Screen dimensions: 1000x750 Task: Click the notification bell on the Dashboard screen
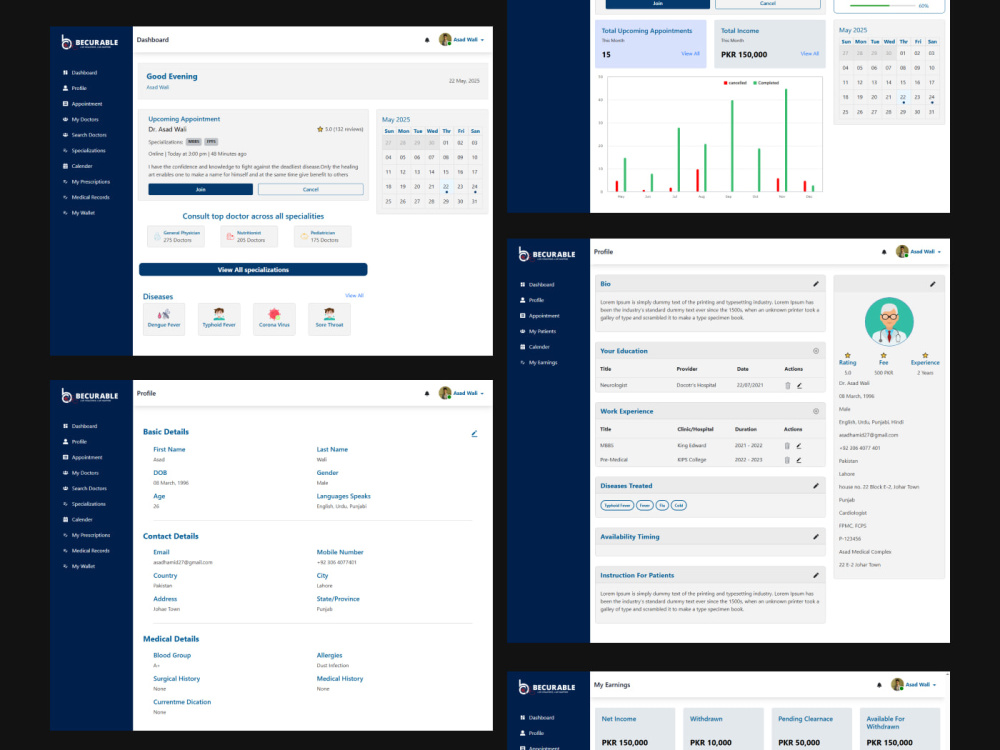tap(427, 40)
